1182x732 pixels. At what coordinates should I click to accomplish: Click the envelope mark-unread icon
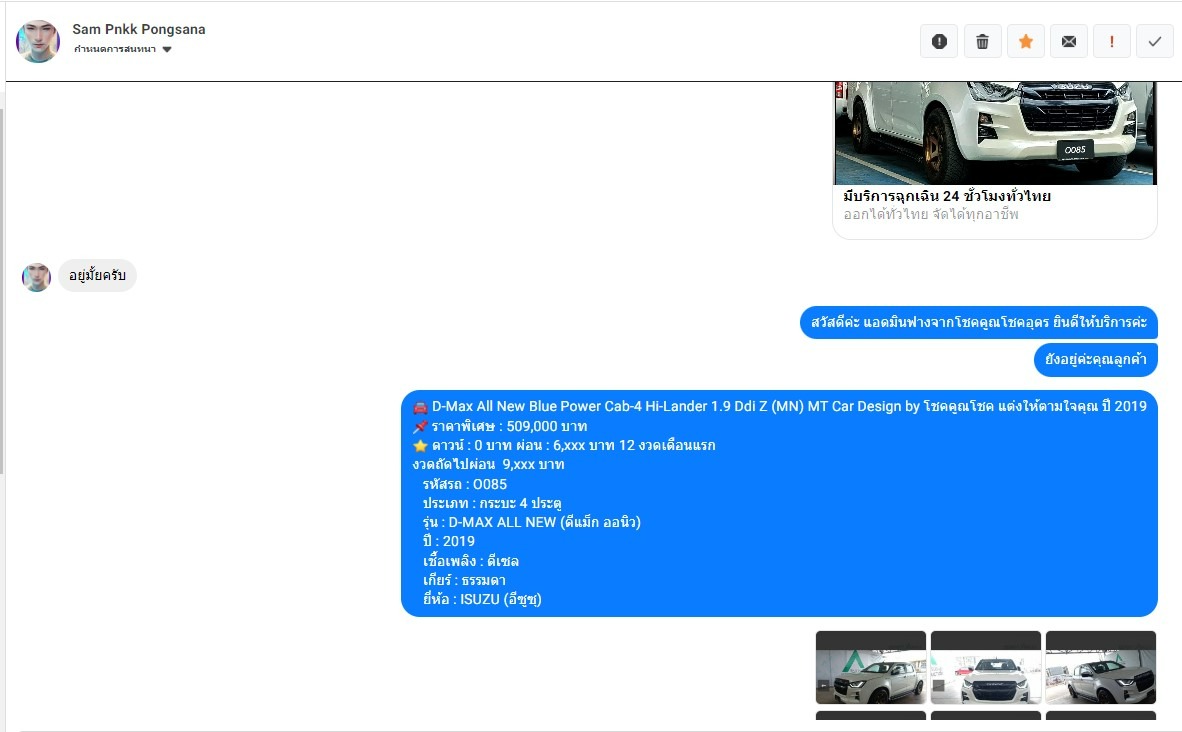(1069, 41)
